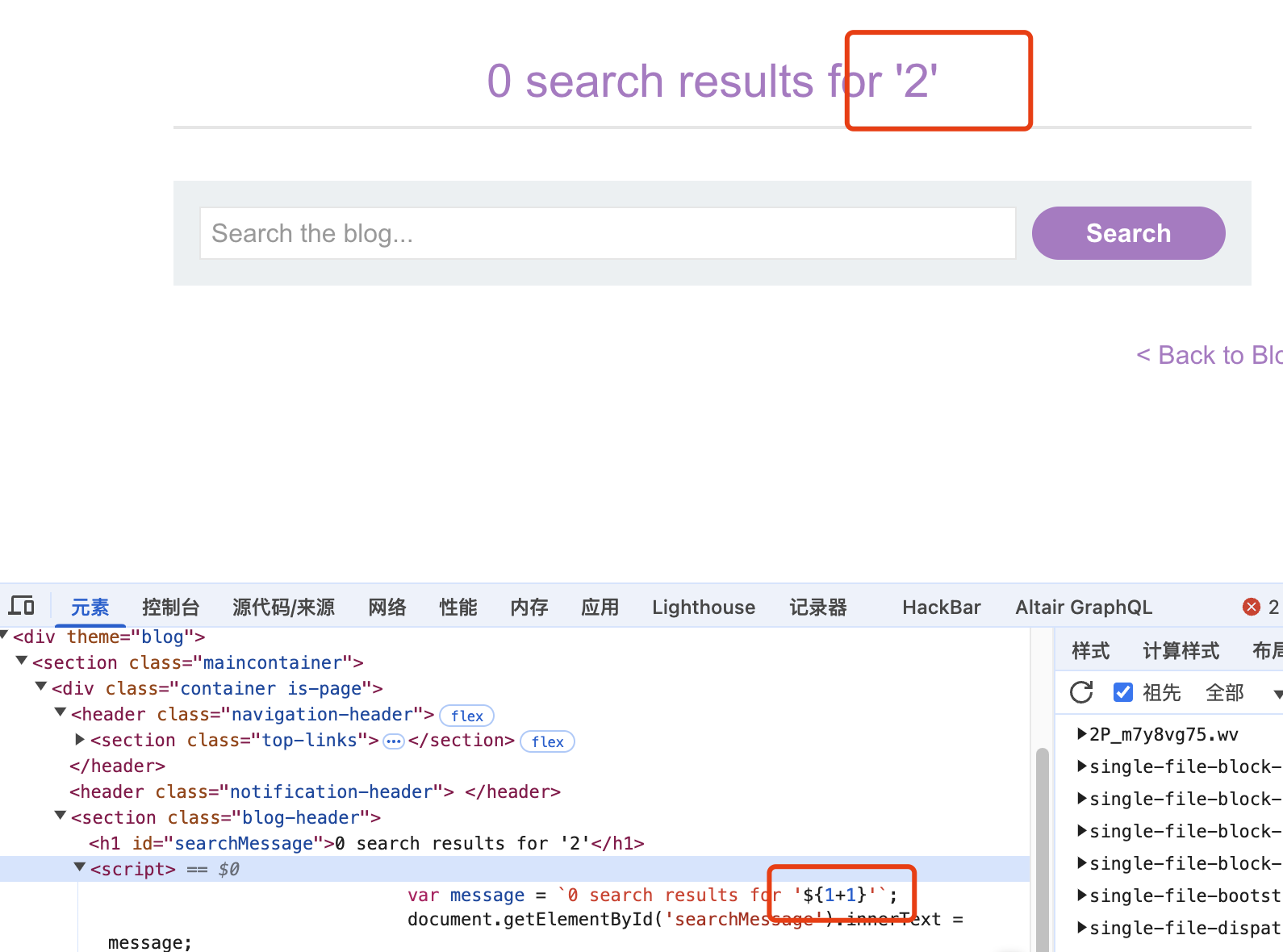
Task: Click the flex badge beside navigation-header
Action: 466,716
